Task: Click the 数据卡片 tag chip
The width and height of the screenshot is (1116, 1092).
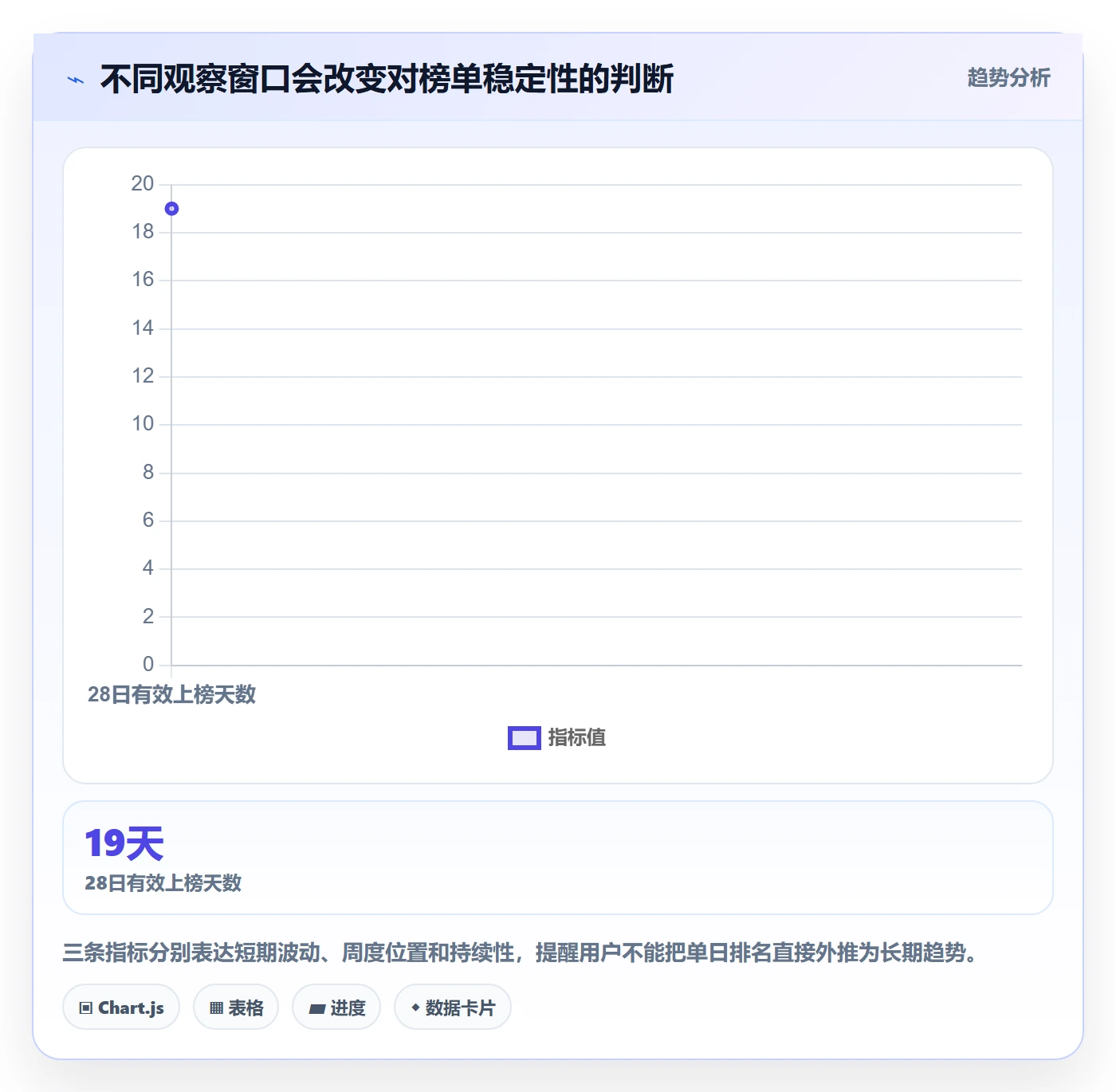Action: [453, 1008]
